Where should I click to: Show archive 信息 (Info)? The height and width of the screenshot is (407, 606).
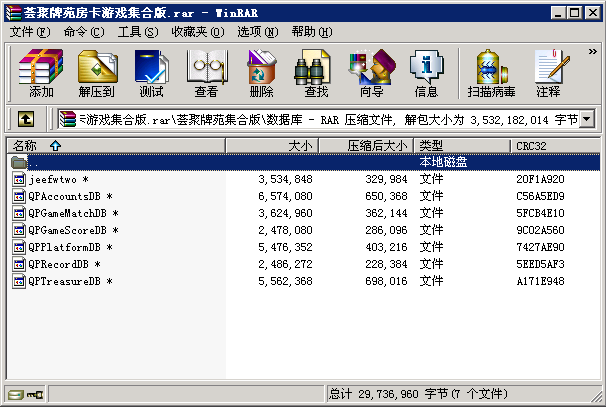click(x=426, y=74)
